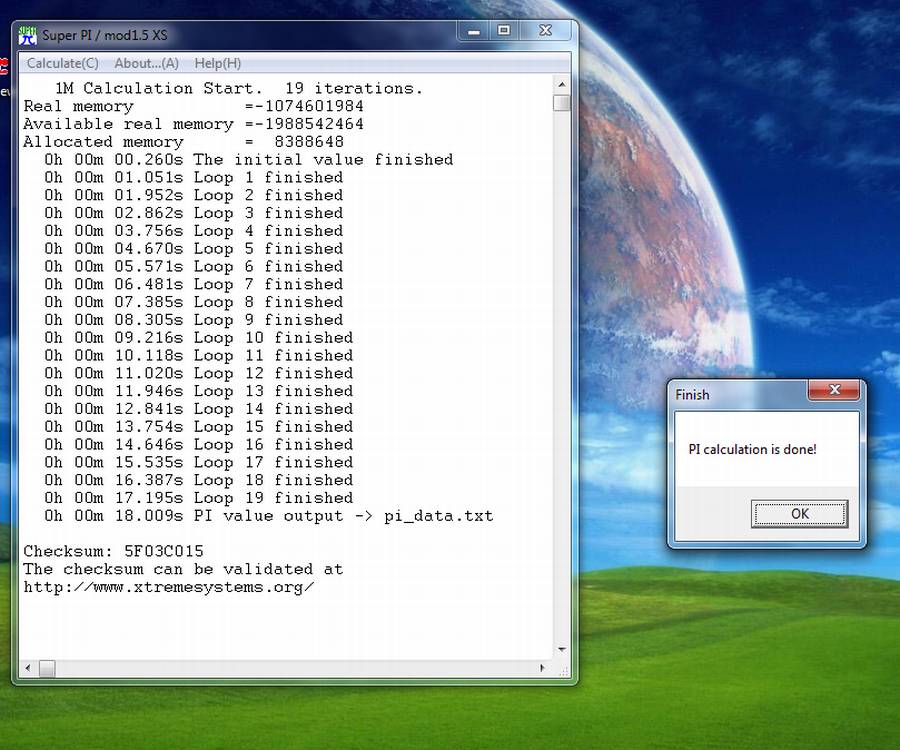Click the 'Real memory' value line
This screenshot has height=750, width=900.
pos(193,106)
